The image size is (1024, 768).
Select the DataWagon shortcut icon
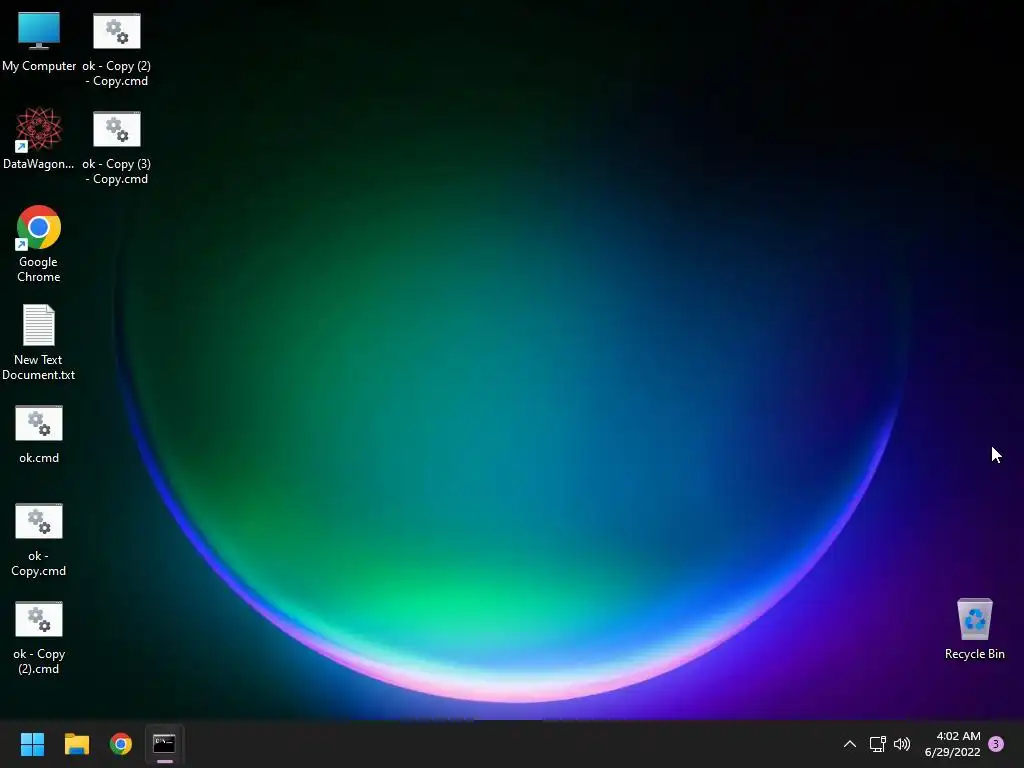pos(39,129)
